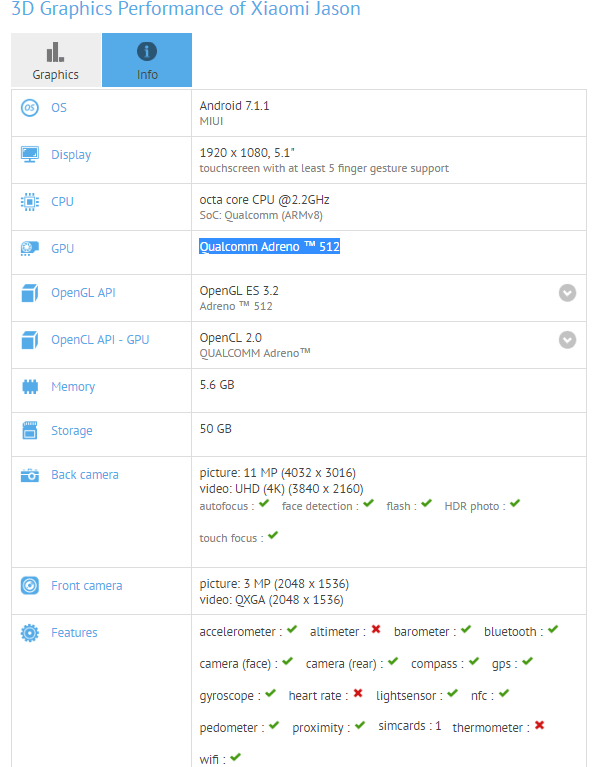Click the wifi check mark

236,757
